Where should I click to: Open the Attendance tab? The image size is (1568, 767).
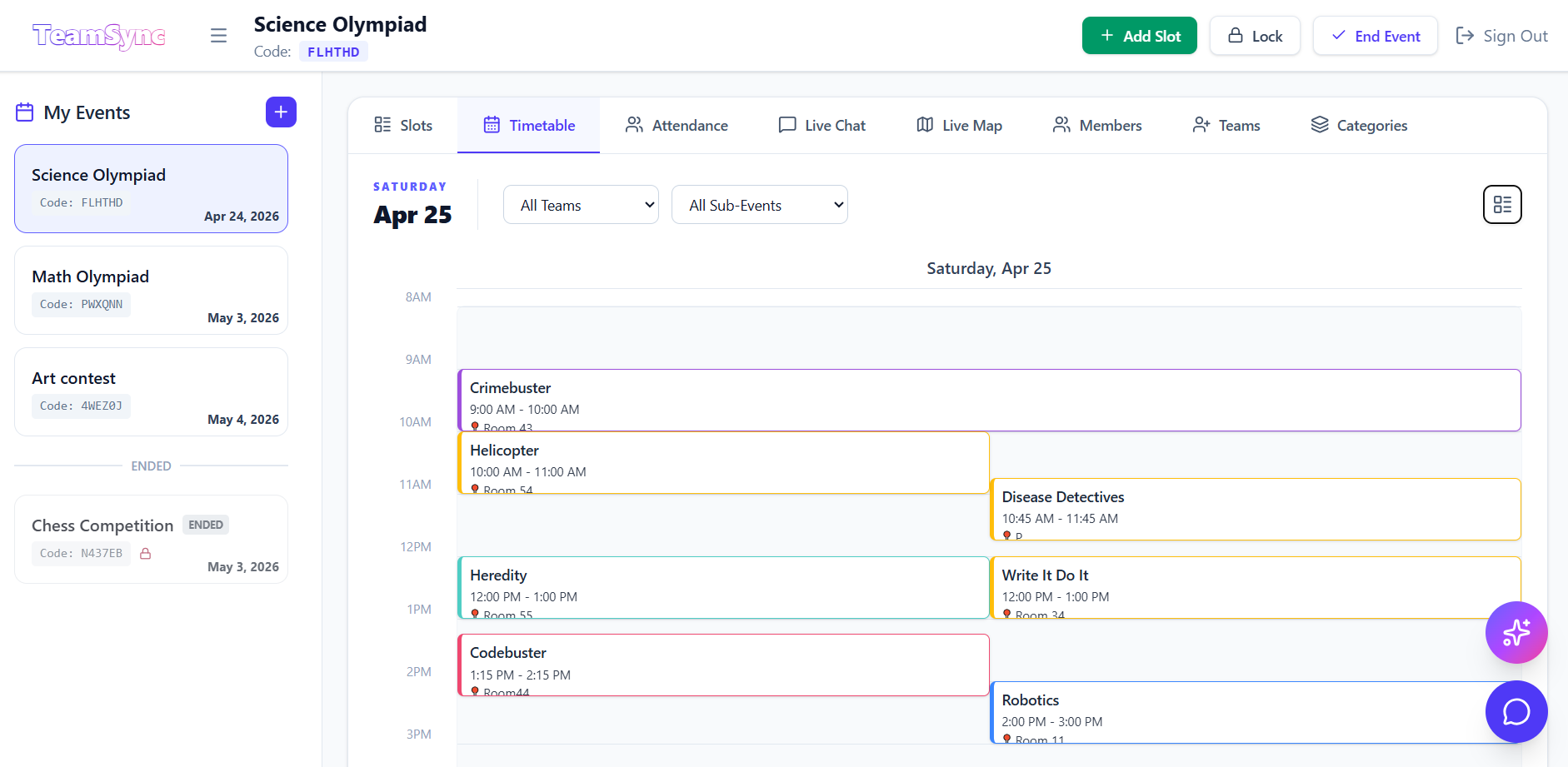click(677, 126)
